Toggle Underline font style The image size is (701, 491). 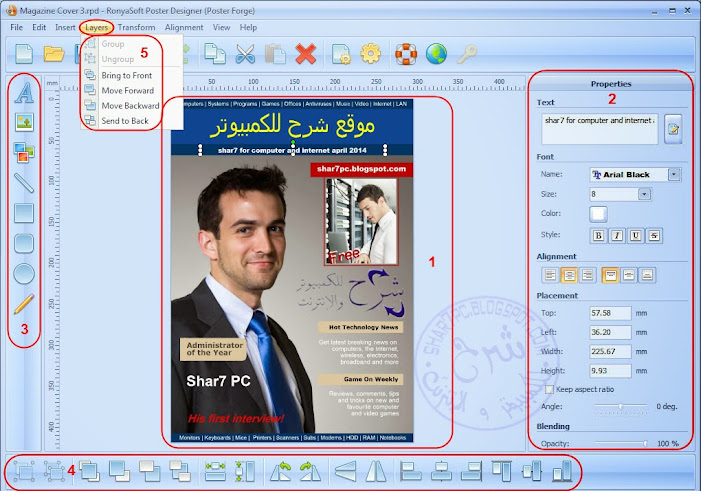[x=635, y=236]
